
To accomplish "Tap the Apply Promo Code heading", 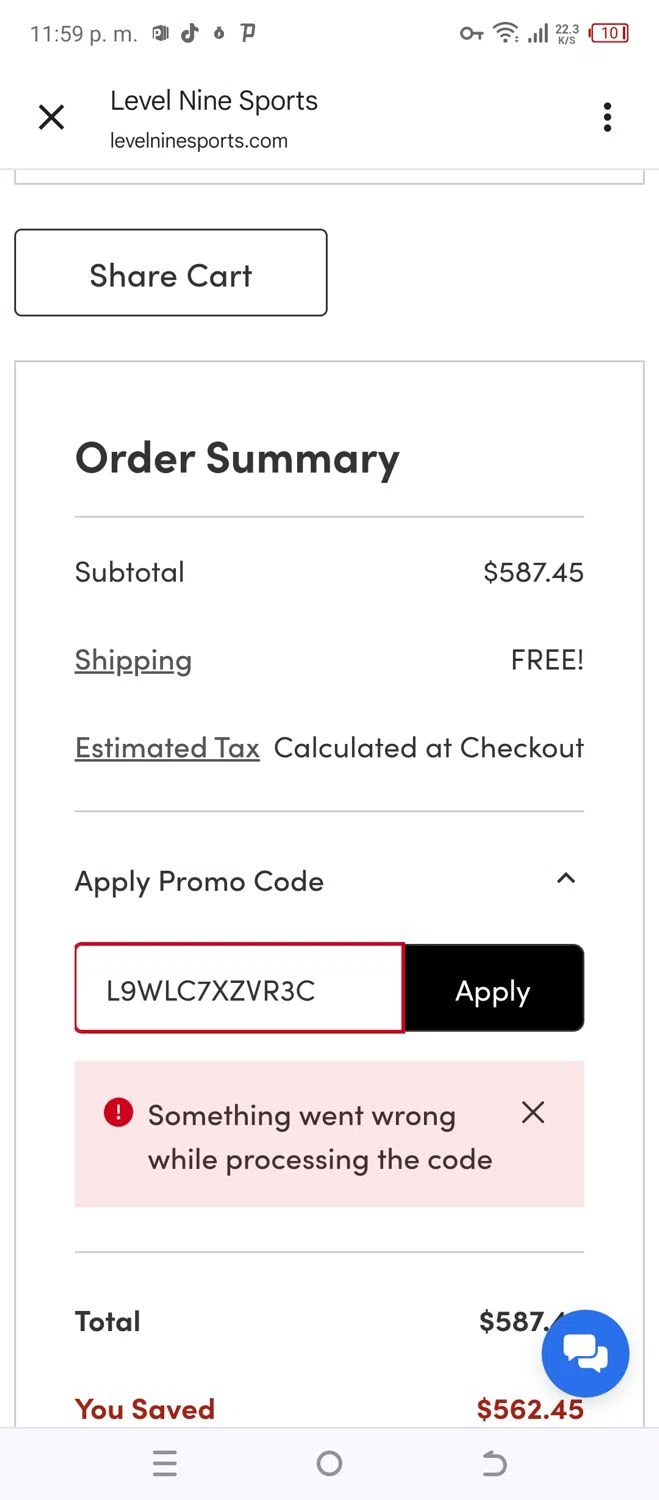I will 199,881.
